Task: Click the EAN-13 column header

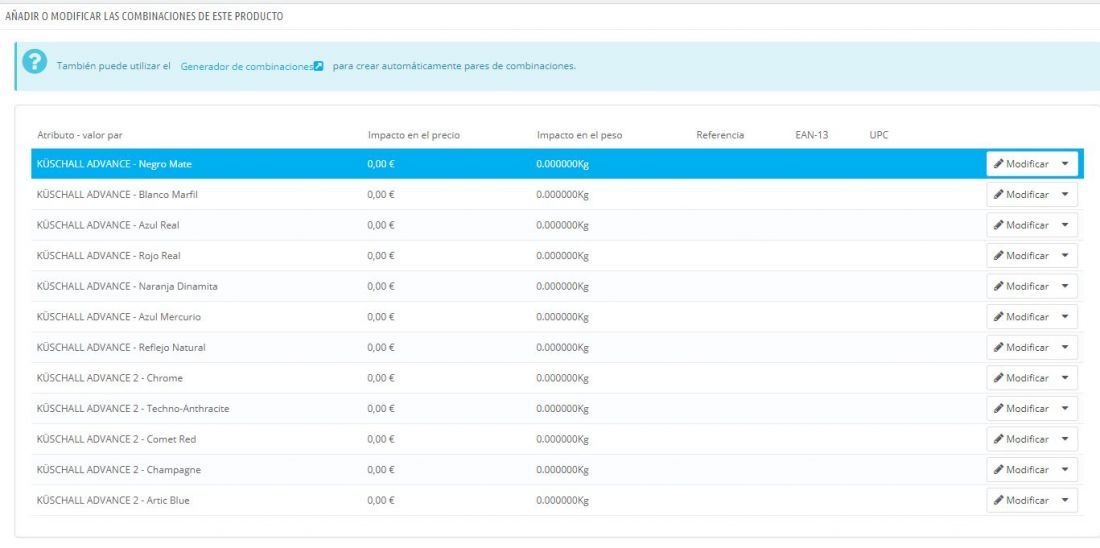Action: pyautogui.click(x=812, y=135)
